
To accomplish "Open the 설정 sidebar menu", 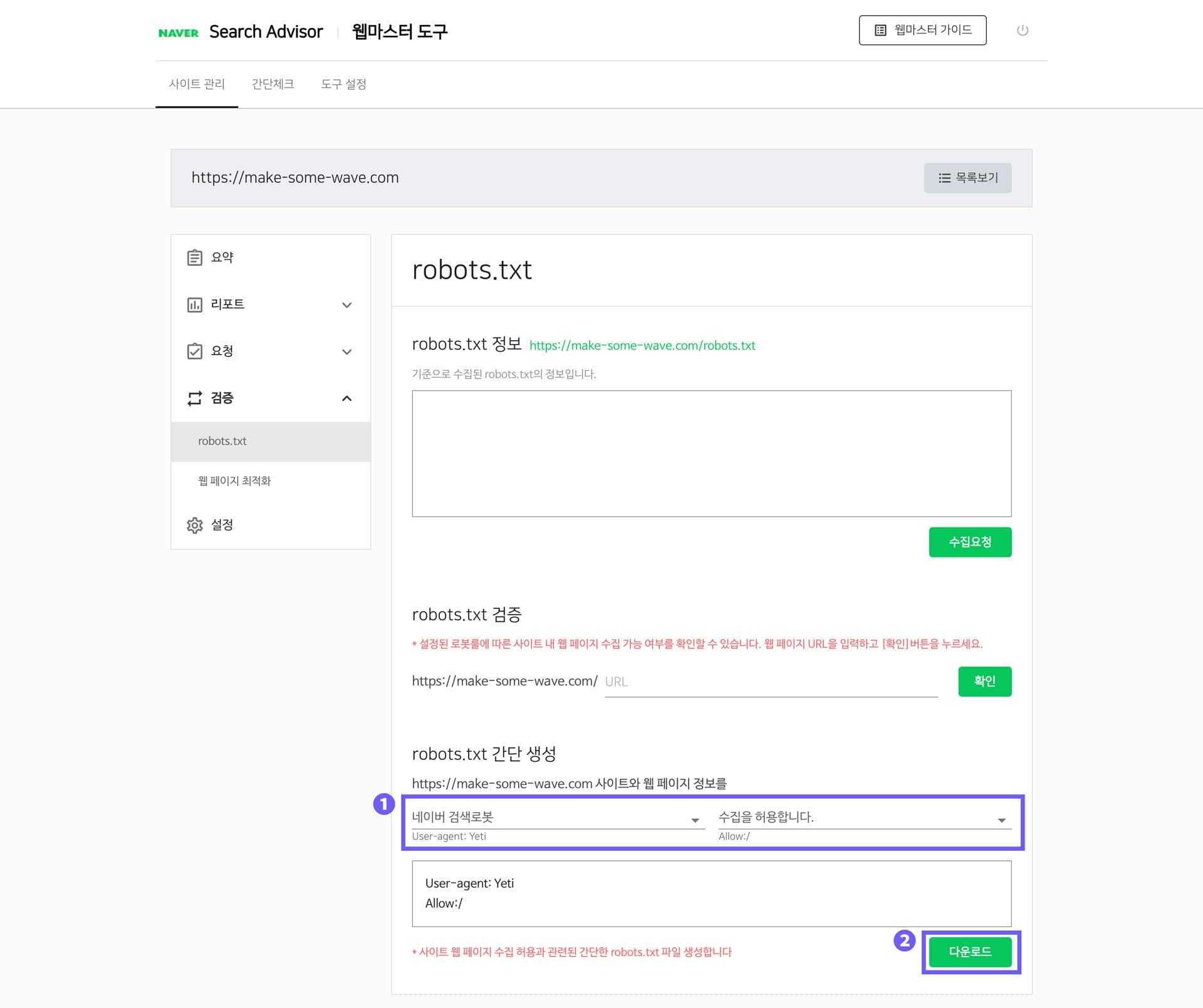I will pyautogui.click(x=271, y=525).
